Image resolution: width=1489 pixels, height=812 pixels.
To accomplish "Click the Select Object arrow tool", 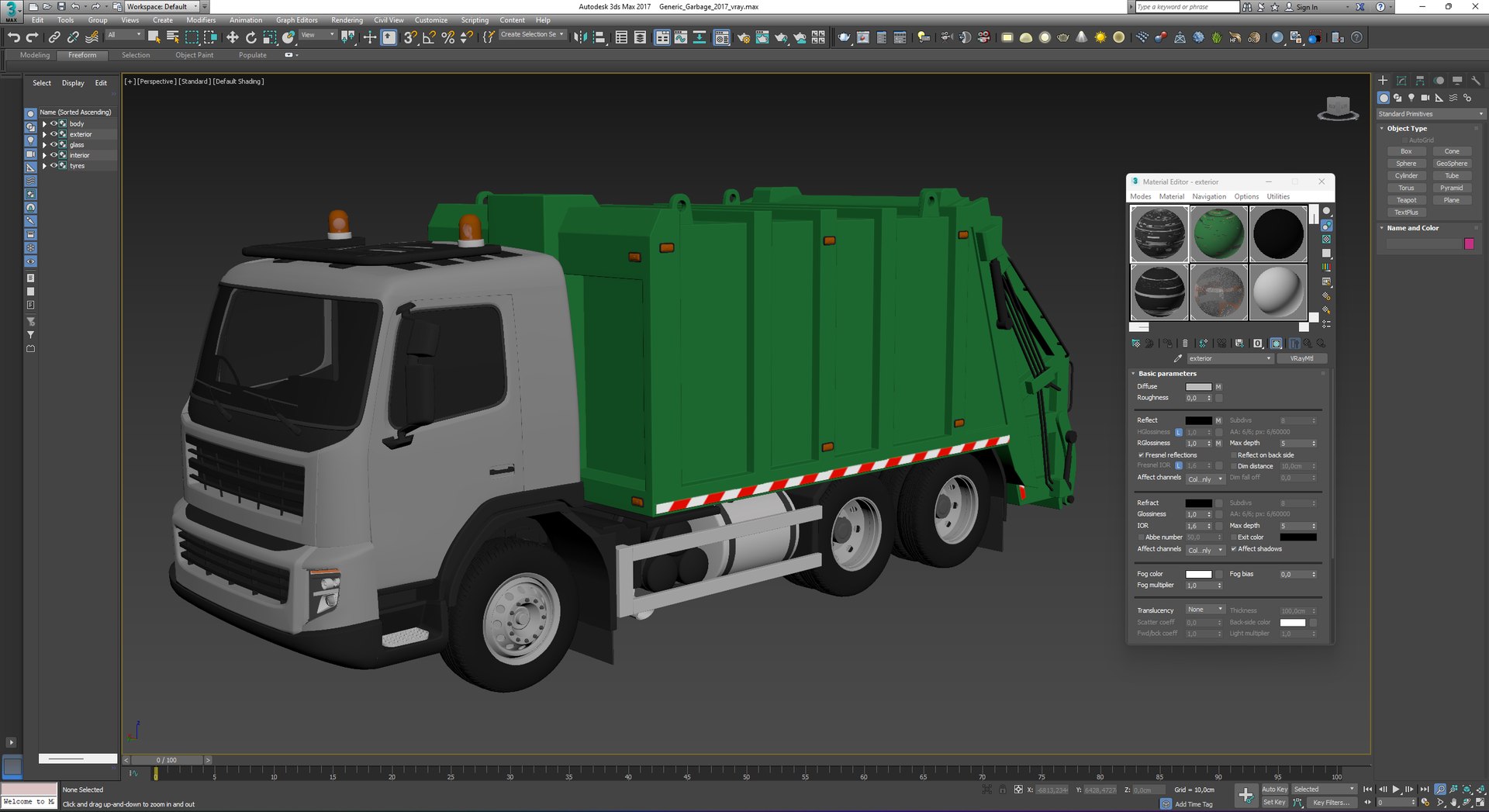I will click(154, 37).
